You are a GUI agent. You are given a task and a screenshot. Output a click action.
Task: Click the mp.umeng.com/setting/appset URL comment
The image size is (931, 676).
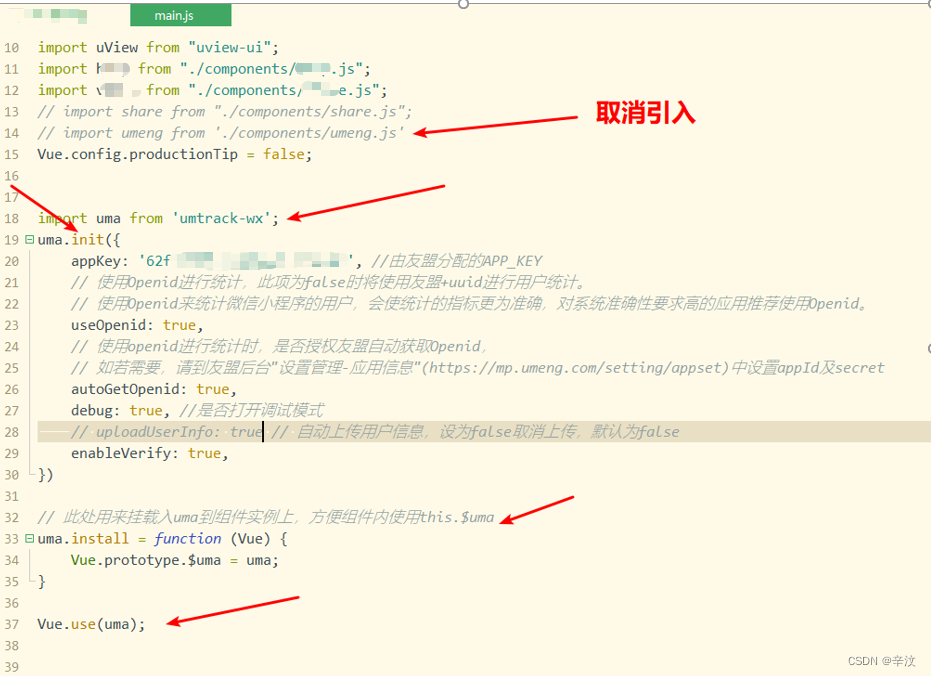coord(575,368)
